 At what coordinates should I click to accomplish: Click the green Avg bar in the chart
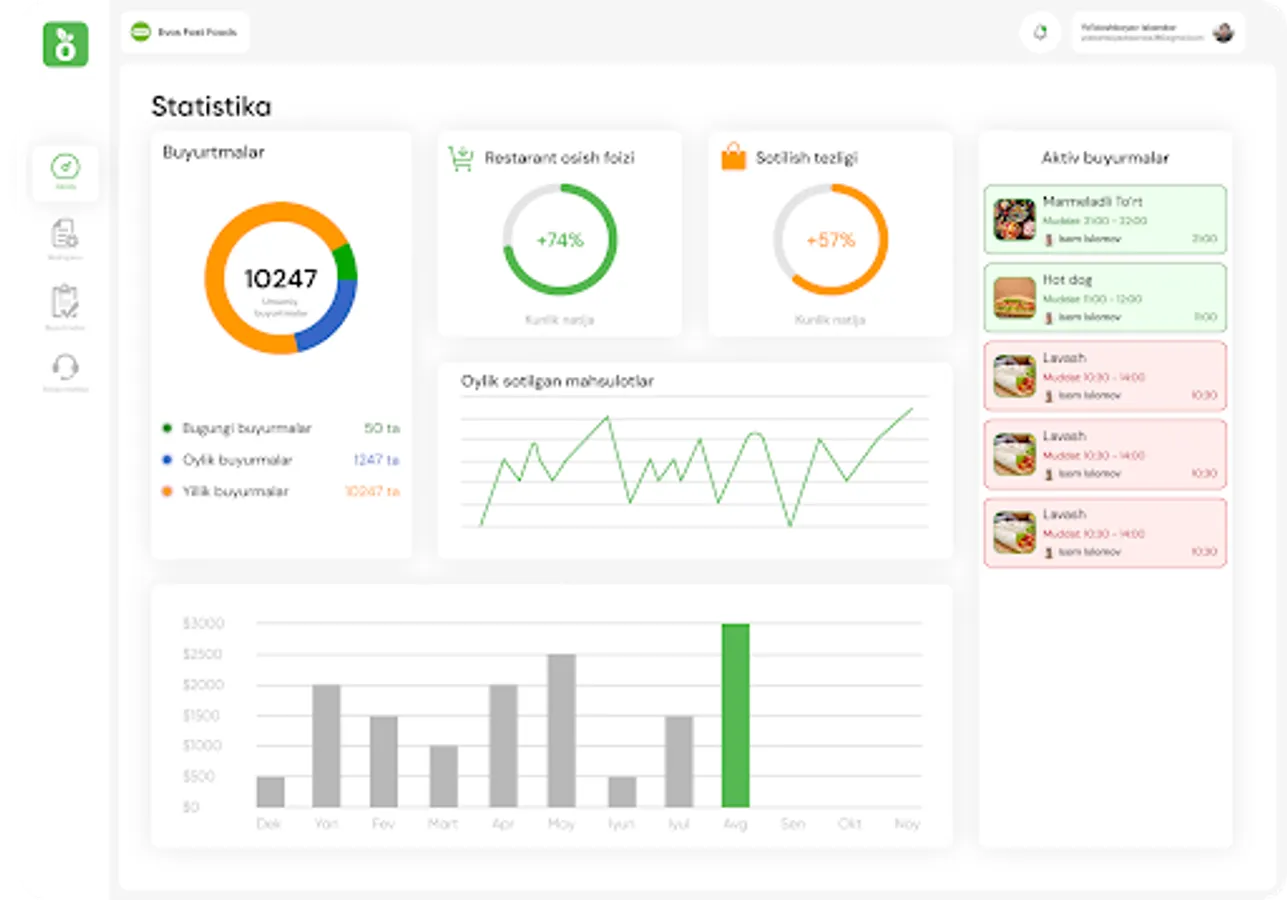pos(735,715)
